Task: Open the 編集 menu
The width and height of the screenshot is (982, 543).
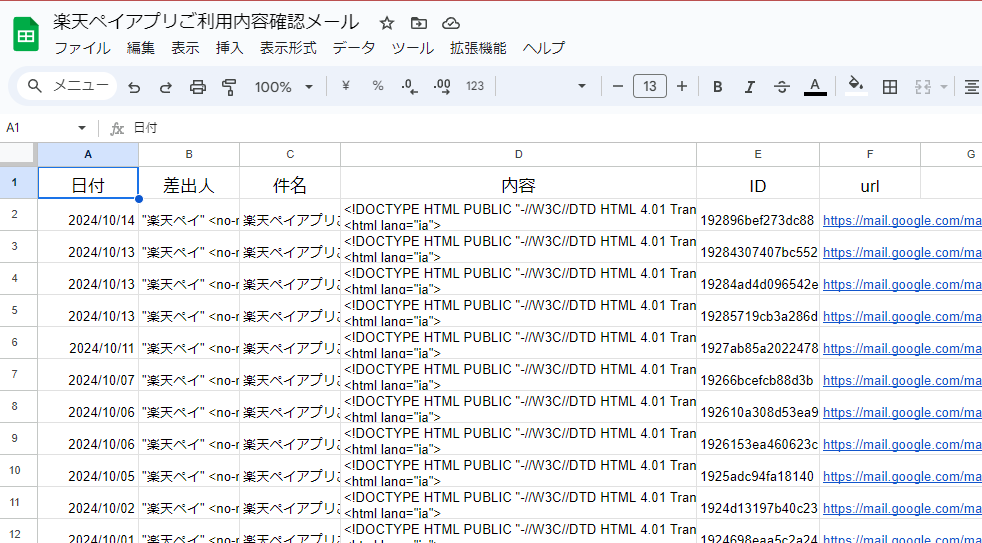Action: click(x=140, y=48)
